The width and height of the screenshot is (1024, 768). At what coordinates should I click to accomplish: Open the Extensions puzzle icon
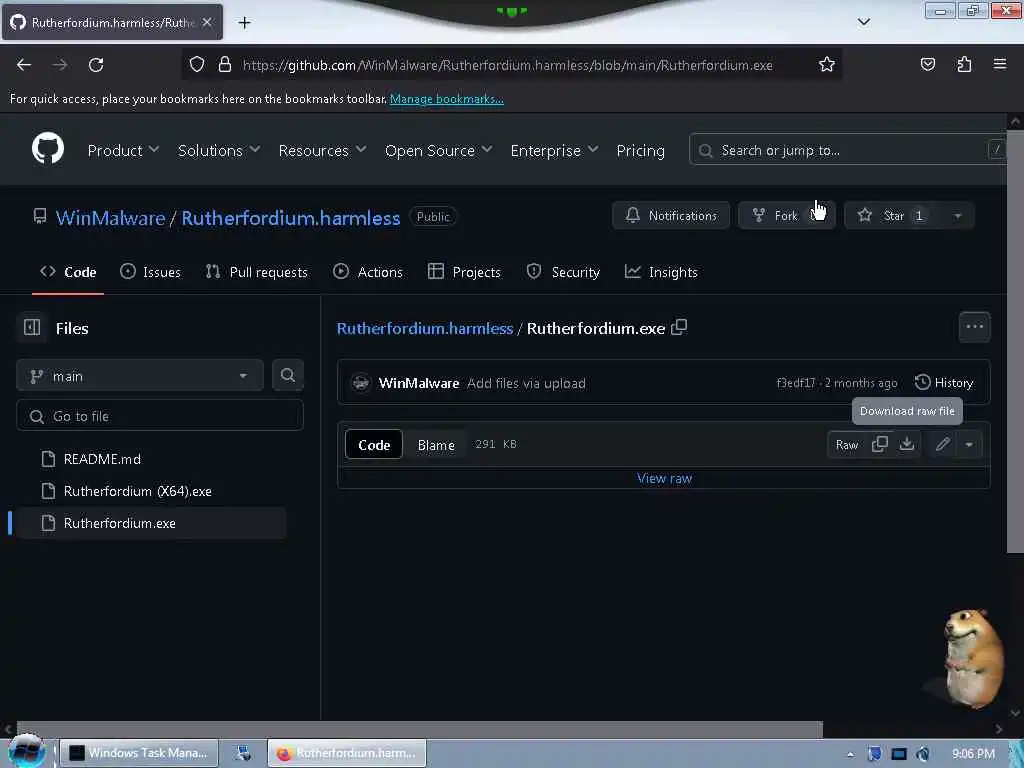point(964,65)
